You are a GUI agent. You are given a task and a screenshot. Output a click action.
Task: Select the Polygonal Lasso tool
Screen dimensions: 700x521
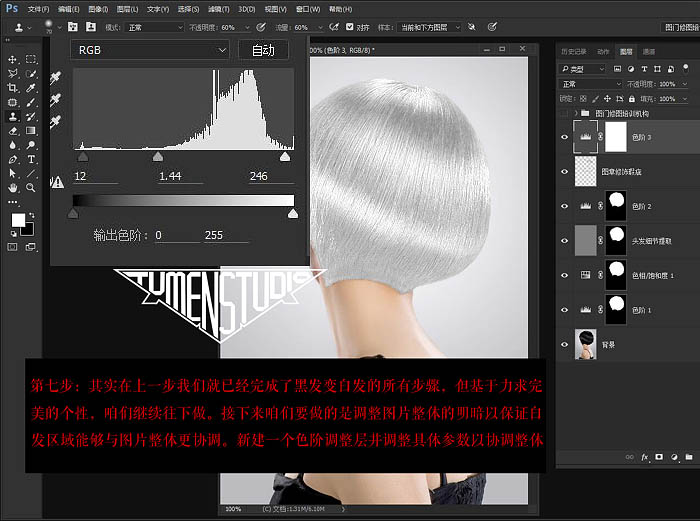pyautogui.click(x=12, y=73)
